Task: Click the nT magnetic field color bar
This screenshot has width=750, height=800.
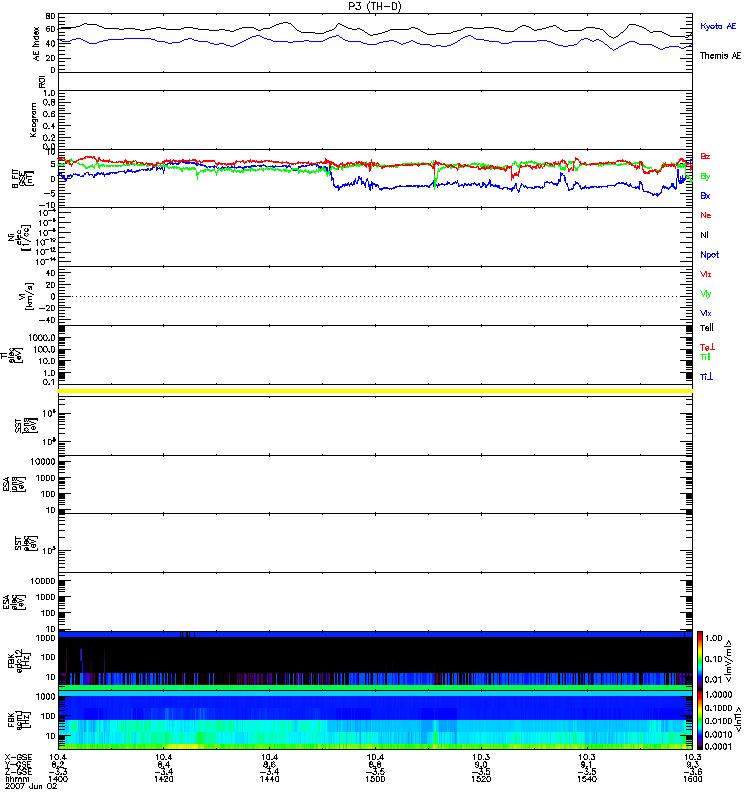Action: coord(700,719)
